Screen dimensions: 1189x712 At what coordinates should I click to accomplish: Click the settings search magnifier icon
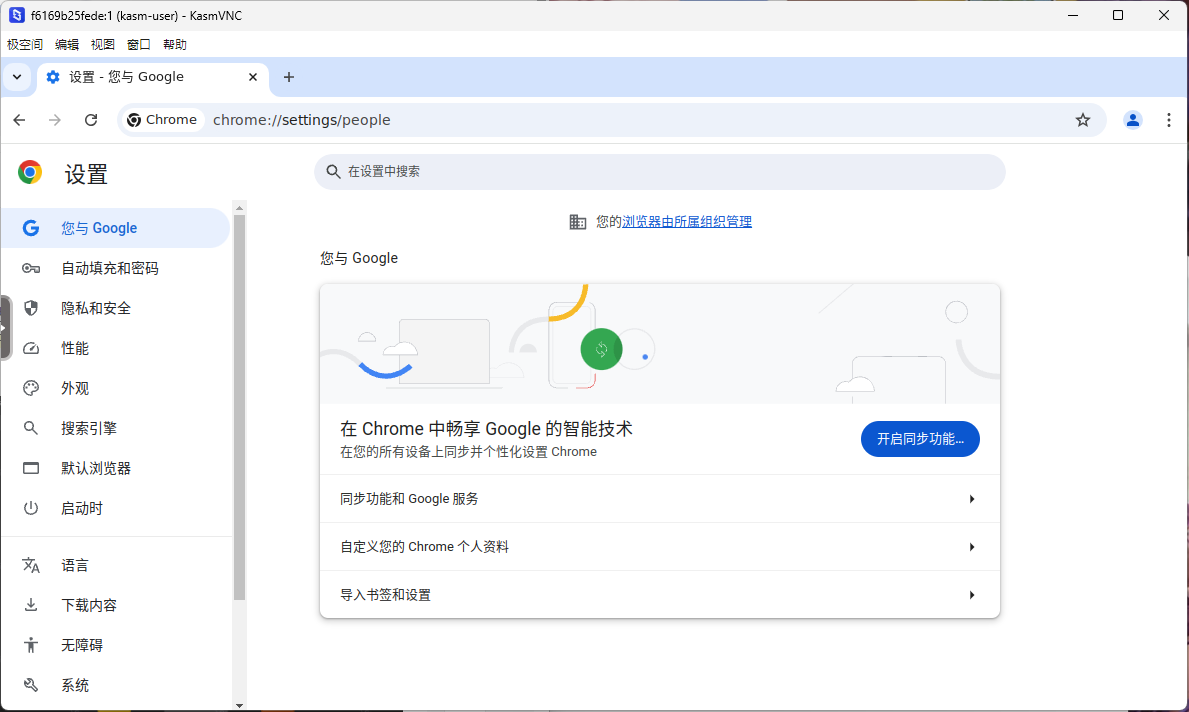pyautogui.click(x=333, y=172)
